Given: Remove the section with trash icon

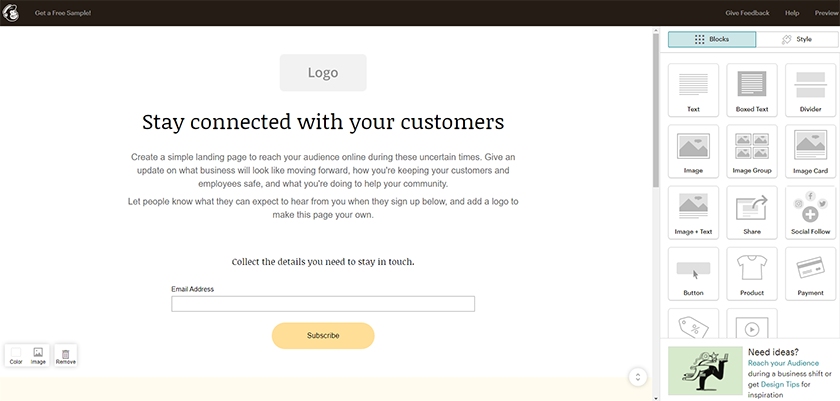Looking at the screenshot, I should click(x=66, y=356).
